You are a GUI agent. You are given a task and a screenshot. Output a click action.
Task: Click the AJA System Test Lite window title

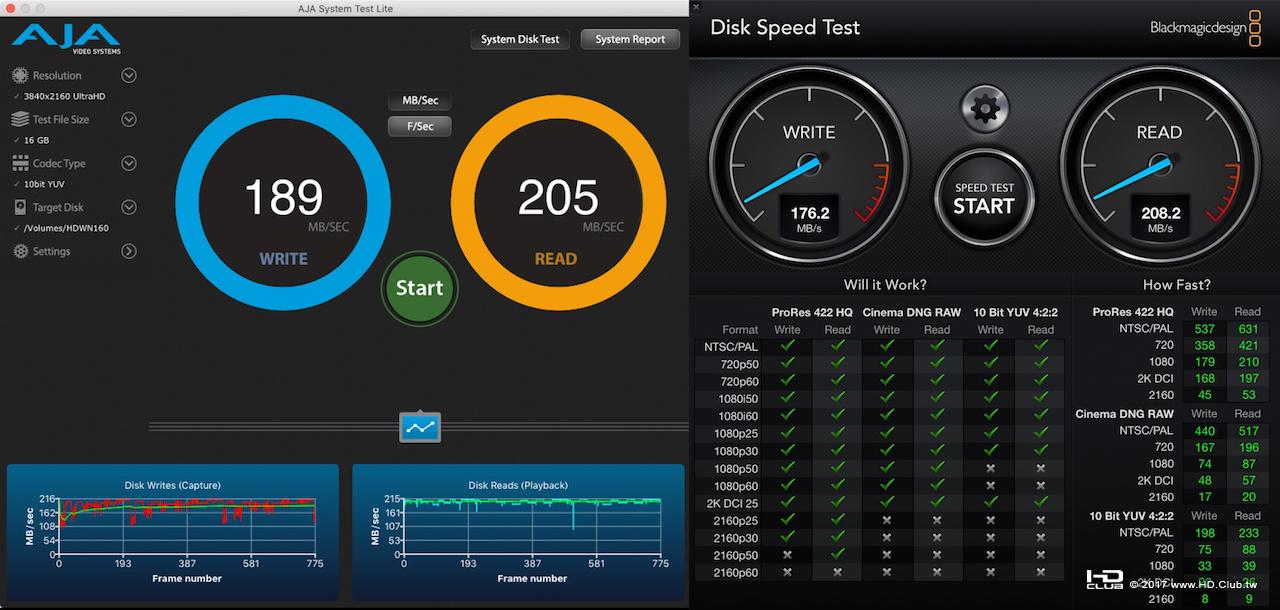tap(343, 9)
